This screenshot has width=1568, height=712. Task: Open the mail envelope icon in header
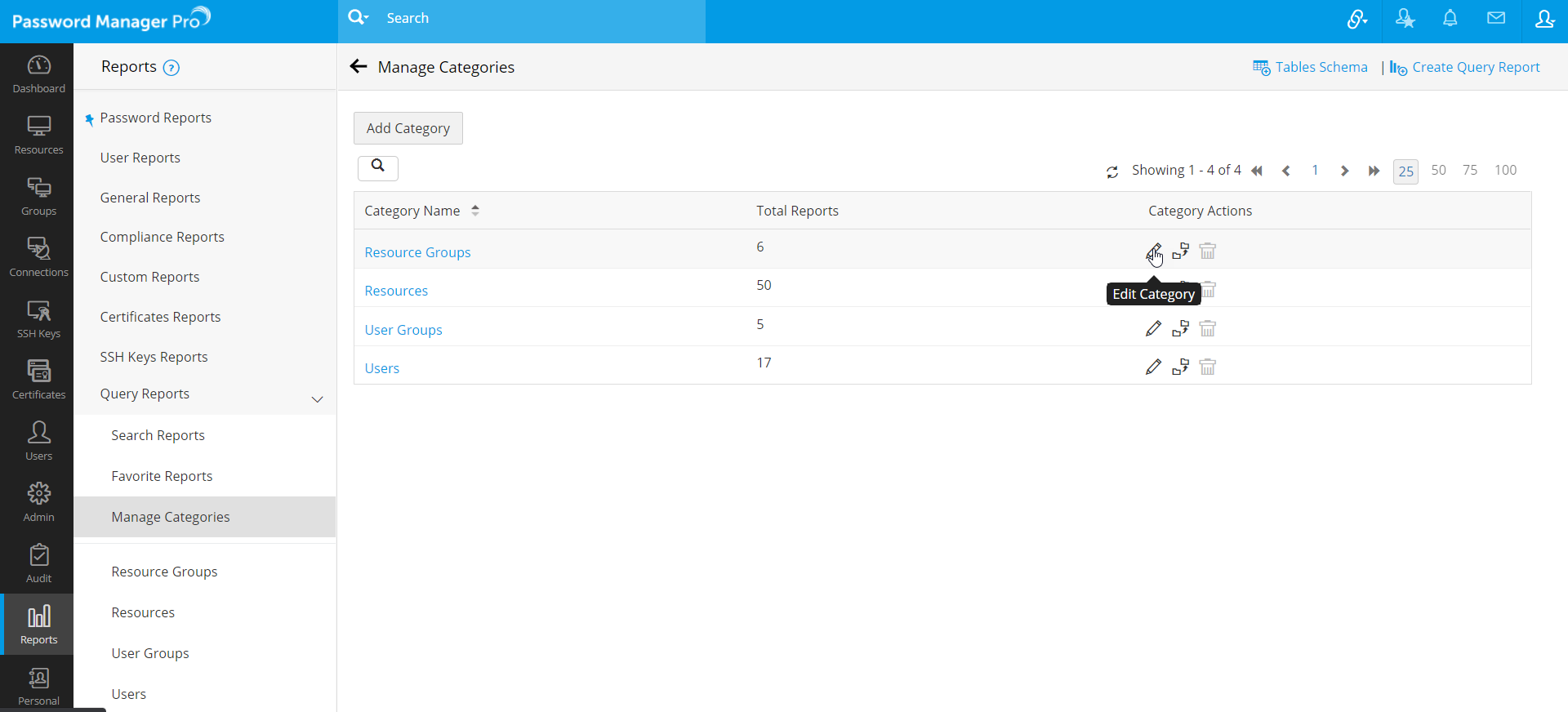click(x=1495, y=19)
